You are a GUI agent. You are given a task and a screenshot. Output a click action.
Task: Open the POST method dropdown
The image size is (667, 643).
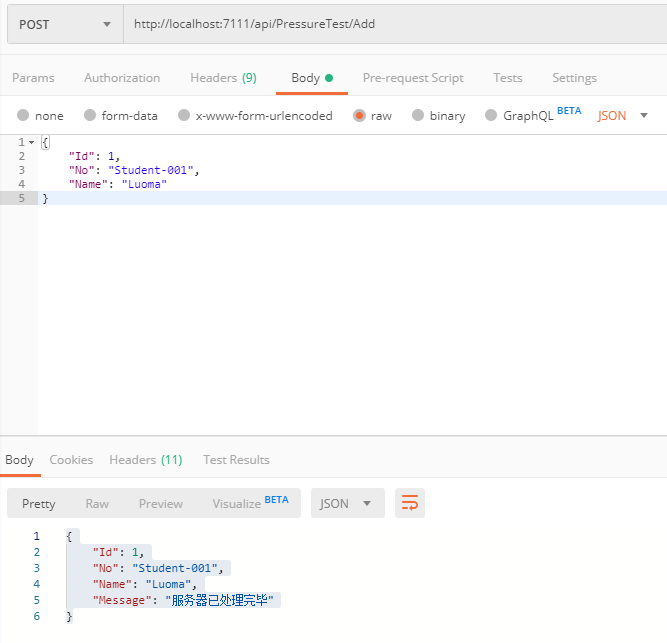coord(65,24)
